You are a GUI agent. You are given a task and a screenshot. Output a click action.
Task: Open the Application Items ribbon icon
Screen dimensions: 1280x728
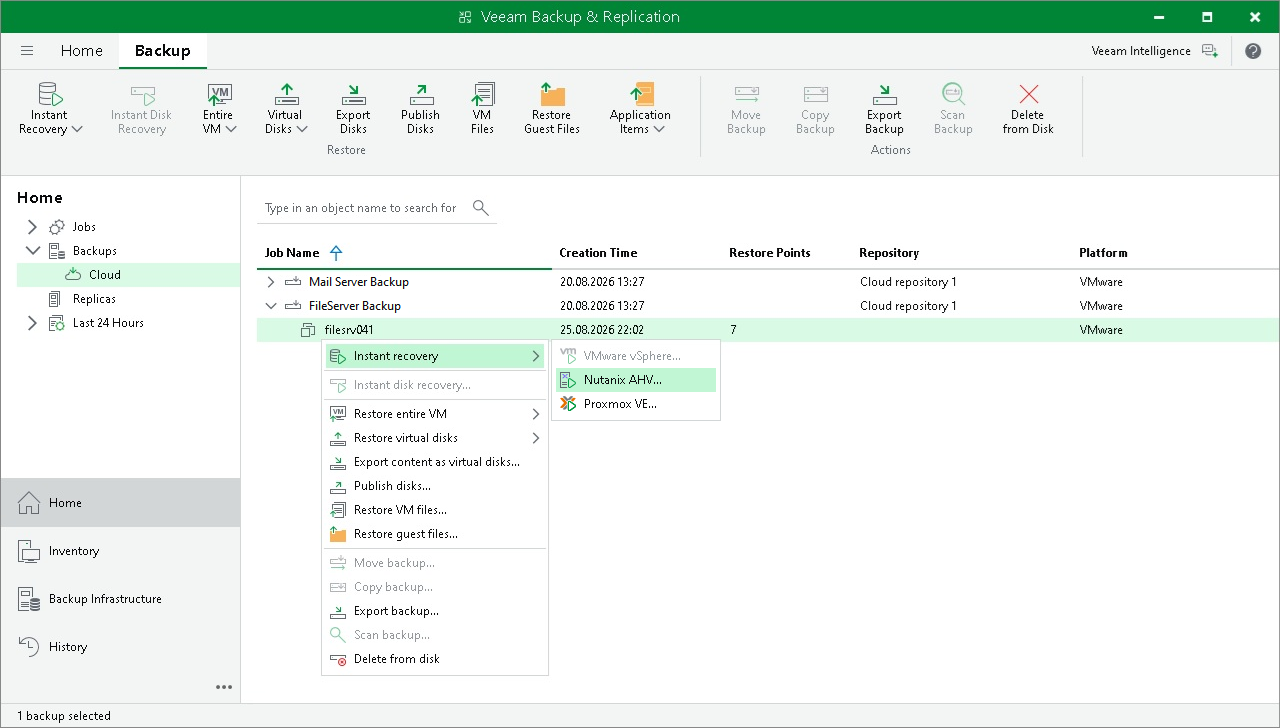pyautogui.click(x=640, y=94)
